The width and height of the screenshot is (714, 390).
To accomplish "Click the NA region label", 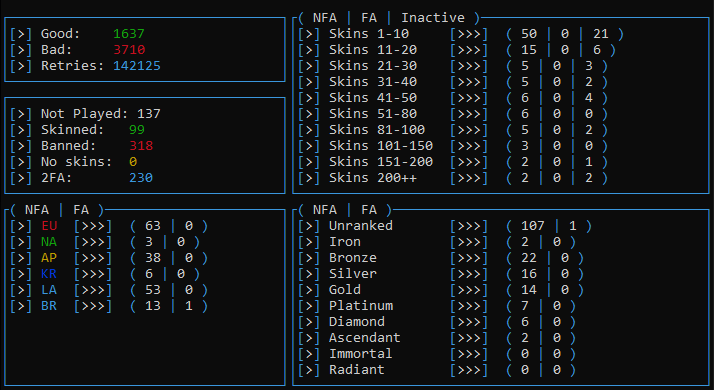I will (x=49, y=242).
